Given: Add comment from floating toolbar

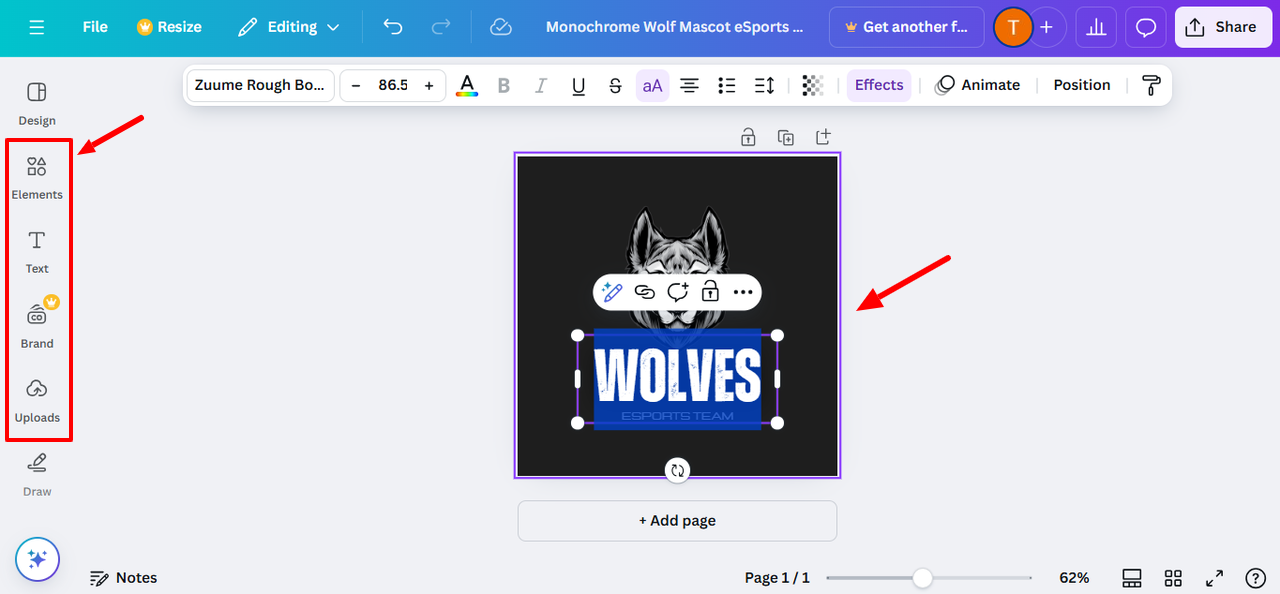Looking at the screenshot, I should click(x=678, y=292).
